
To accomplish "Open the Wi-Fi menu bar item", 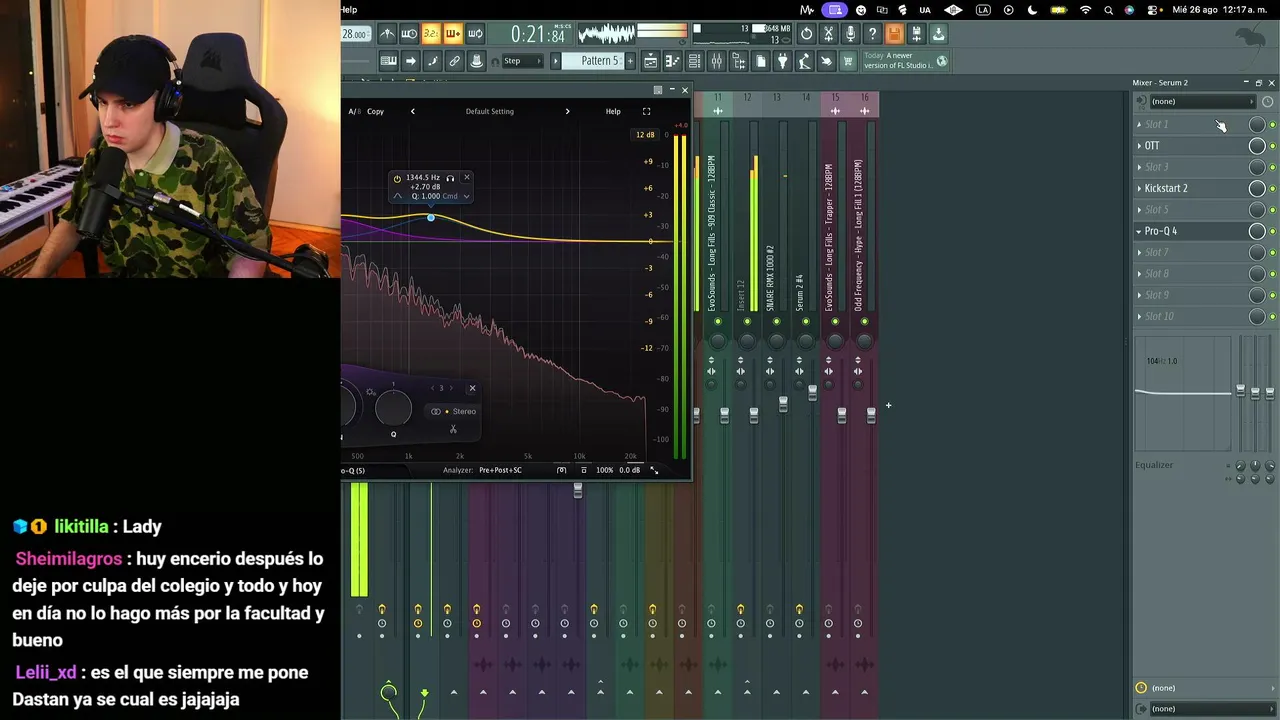I will coord(1085,10).
